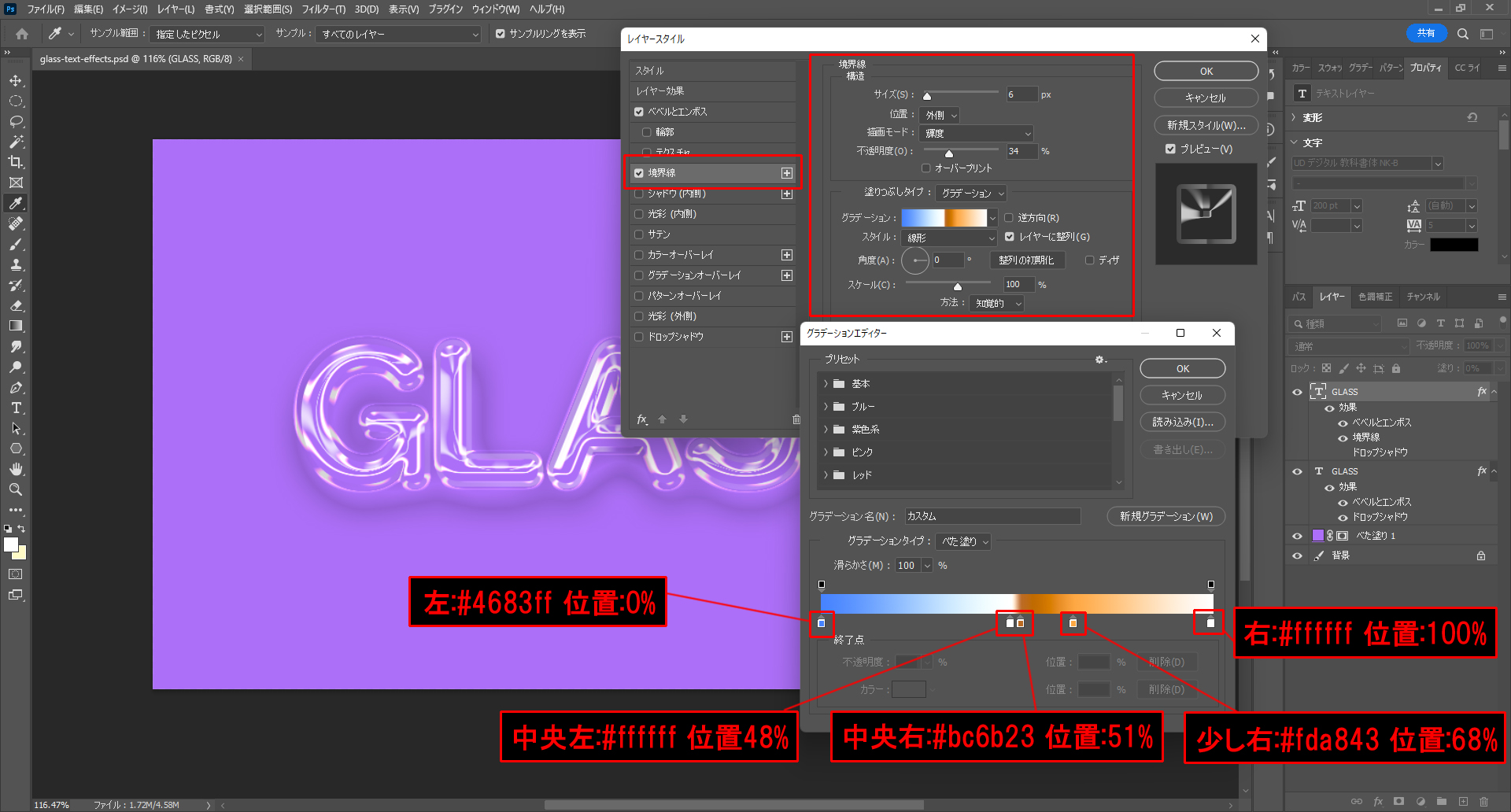The height and width of the screenshot is (812, 1511).
Task: Click the 整列の初期化 button
Action: (1026, 260)
